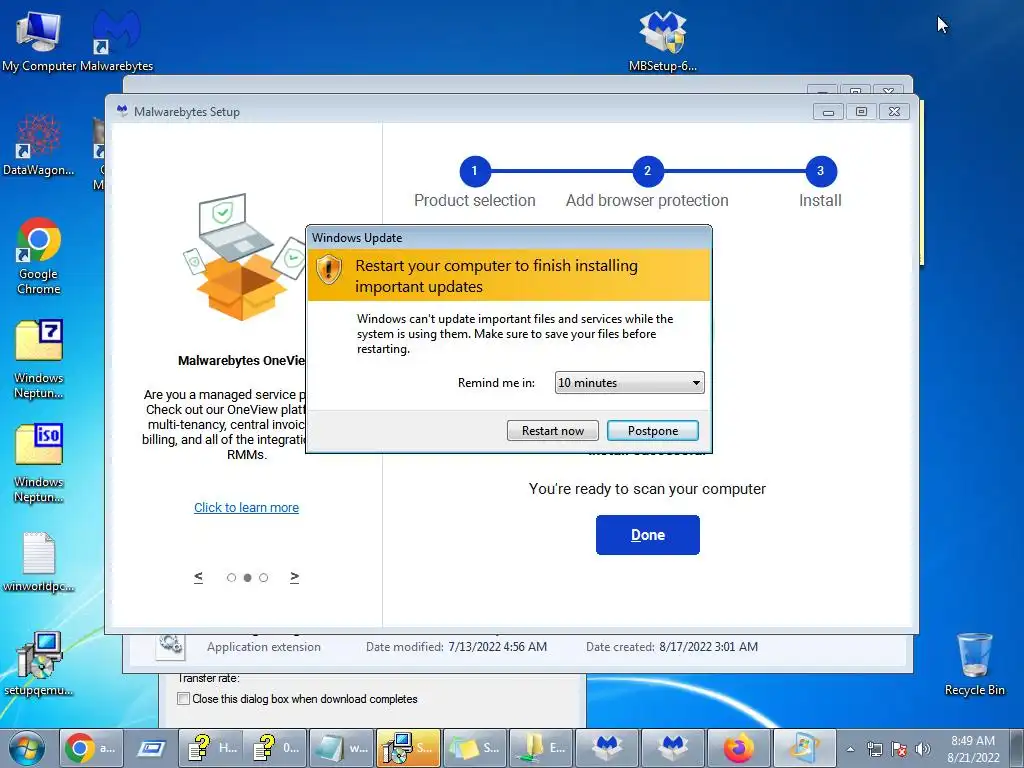The width and height of the screenshot is (1024, 768).
Task: Click Malwarebytes Setup title bar logo
Action: 122,111
